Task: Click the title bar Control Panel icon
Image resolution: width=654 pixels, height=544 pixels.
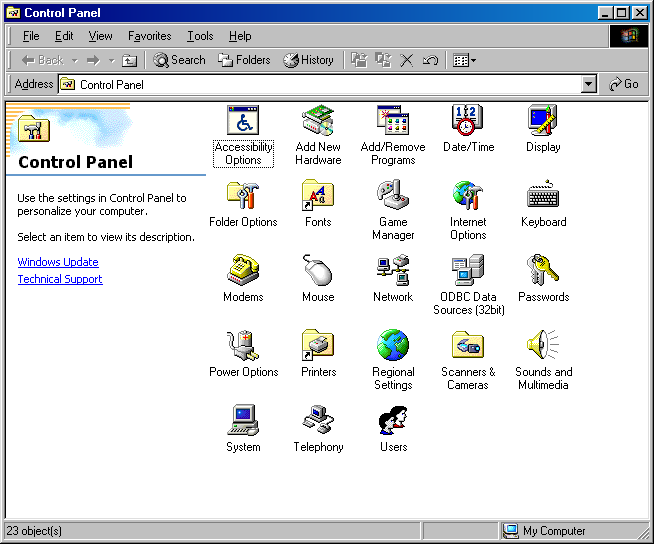Action: pos(14,13)
